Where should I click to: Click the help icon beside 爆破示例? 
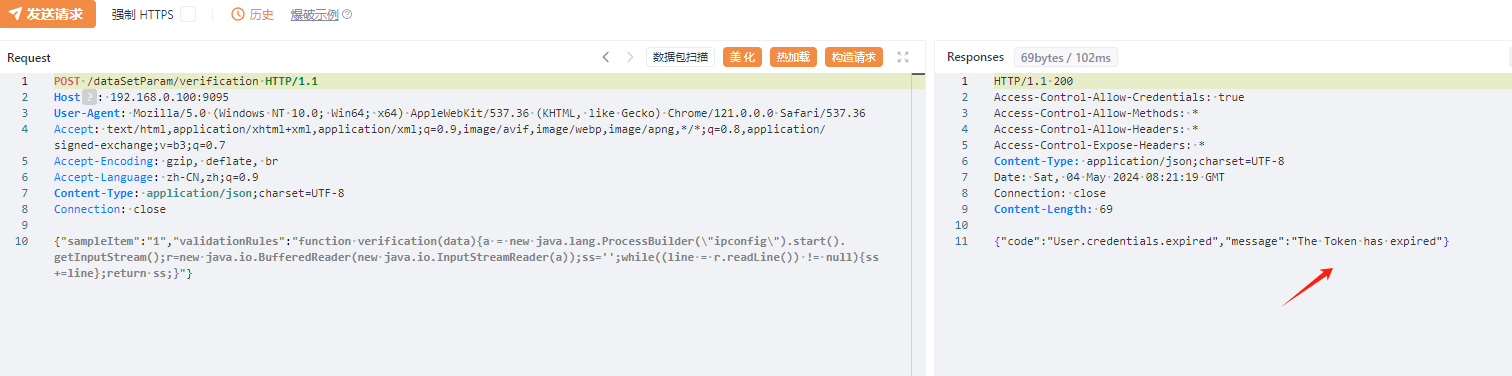[x=347, y=15]
